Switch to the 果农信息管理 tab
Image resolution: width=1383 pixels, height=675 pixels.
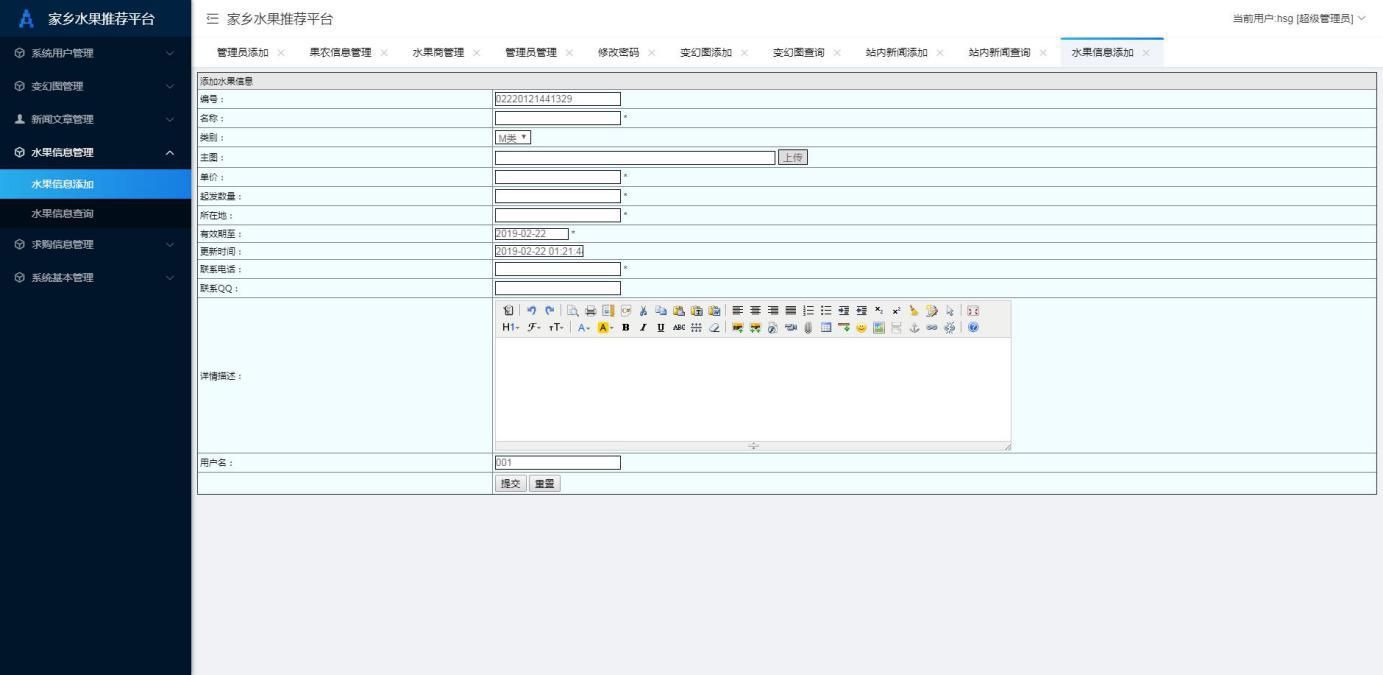click(x=340, y=52)
